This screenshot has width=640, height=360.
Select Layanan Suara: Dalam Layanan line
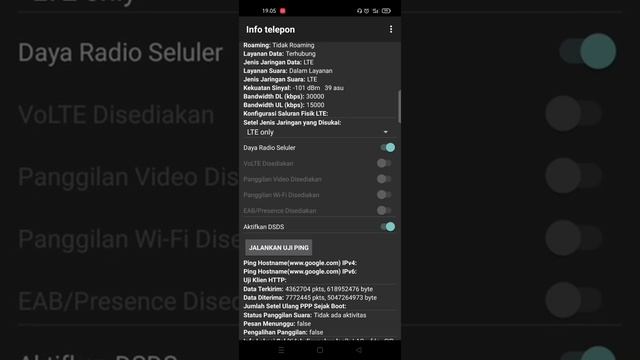pyautogui.click(x=288, y=71)
